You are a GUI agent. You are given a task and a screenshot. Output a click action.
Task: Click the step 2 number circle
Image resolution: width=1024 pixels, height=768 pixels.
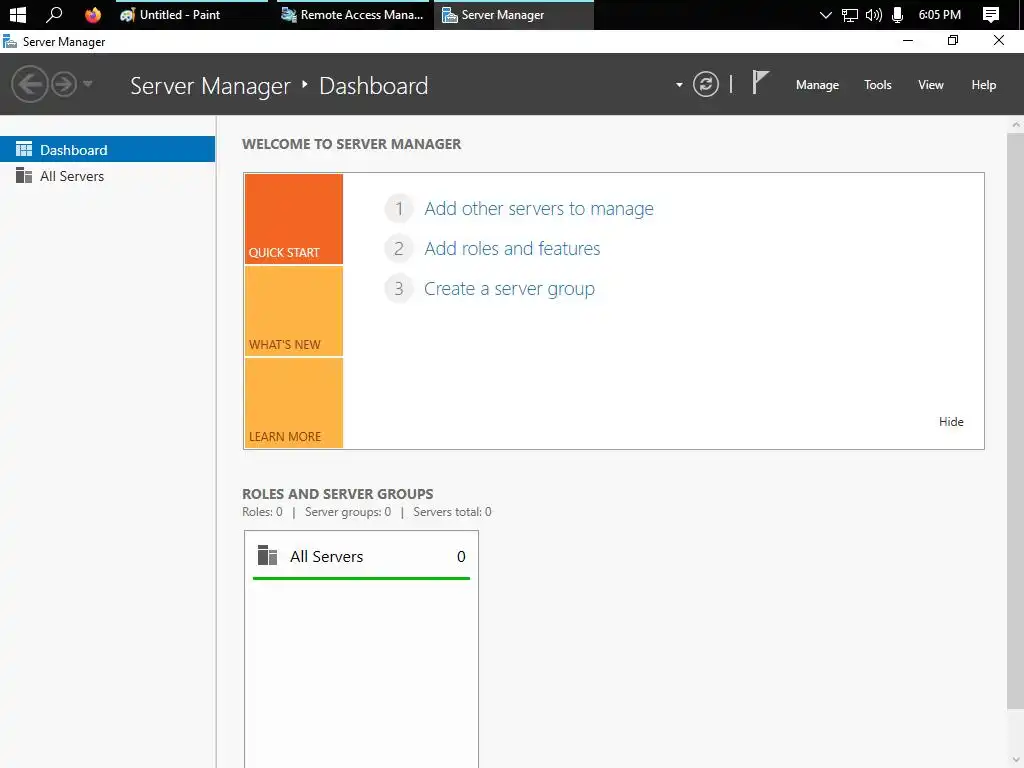[398, 248]
